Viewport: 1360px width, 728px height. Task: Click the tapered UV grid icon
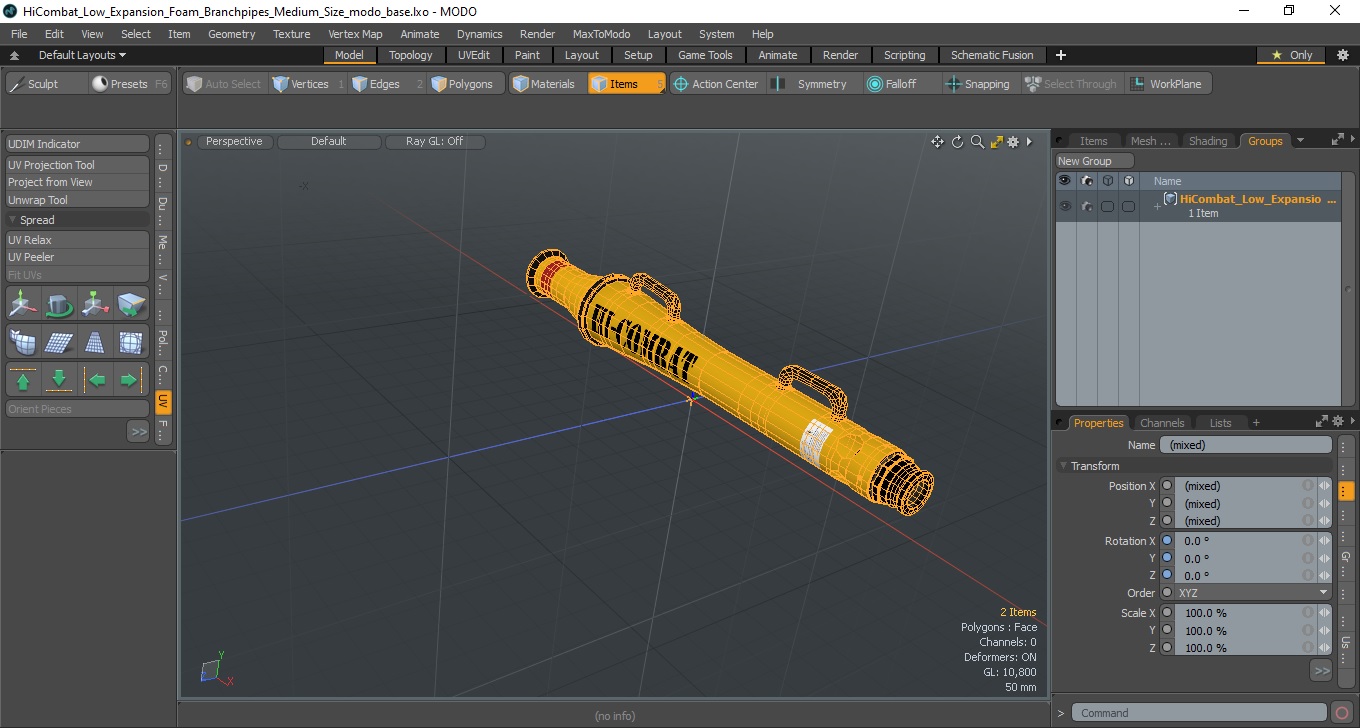pyautogui.click(x=95, y=342)
